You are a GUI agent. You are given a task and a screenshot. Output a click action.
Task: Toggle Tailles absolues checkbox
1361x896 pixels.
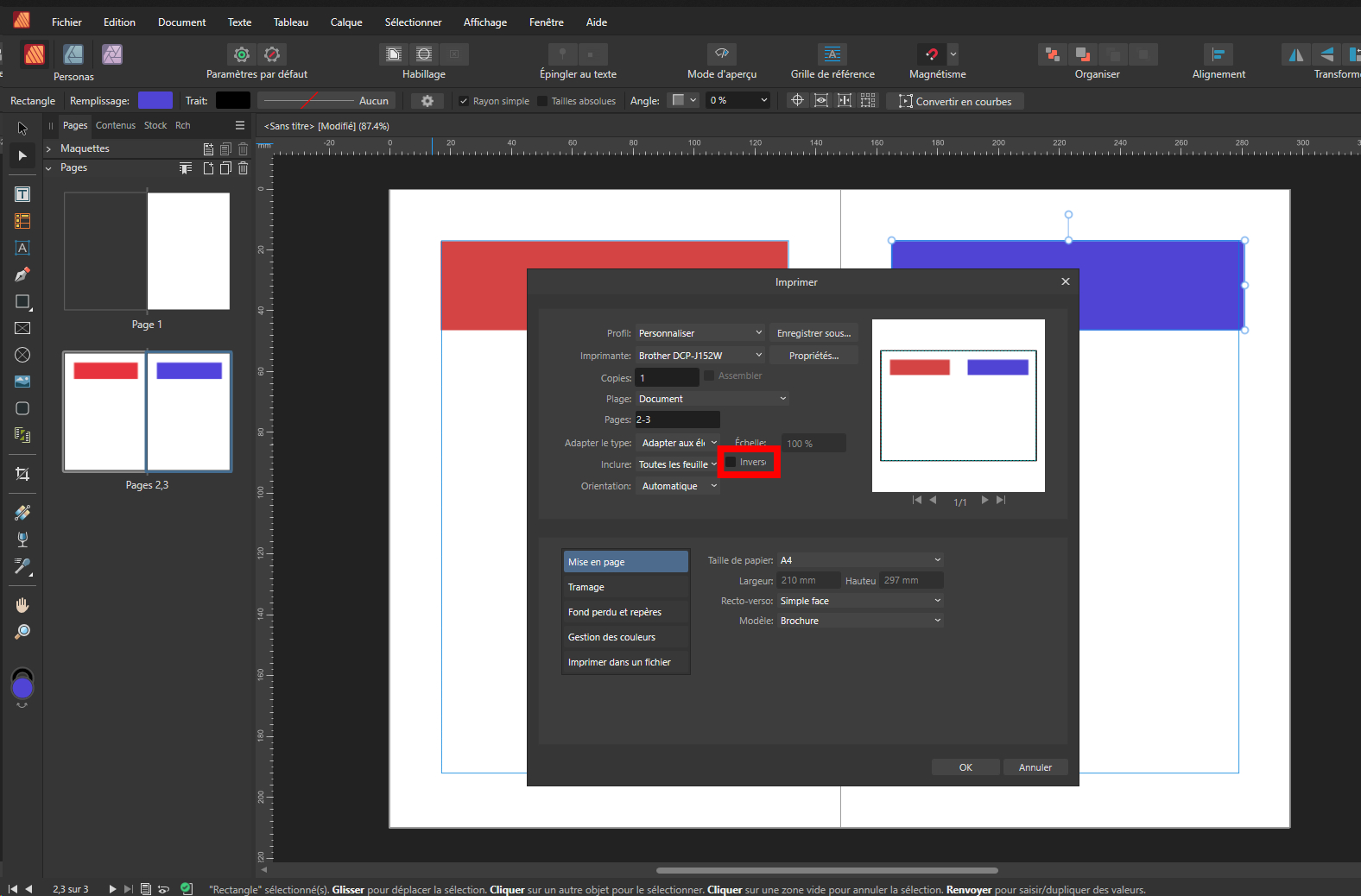[542, 101]
